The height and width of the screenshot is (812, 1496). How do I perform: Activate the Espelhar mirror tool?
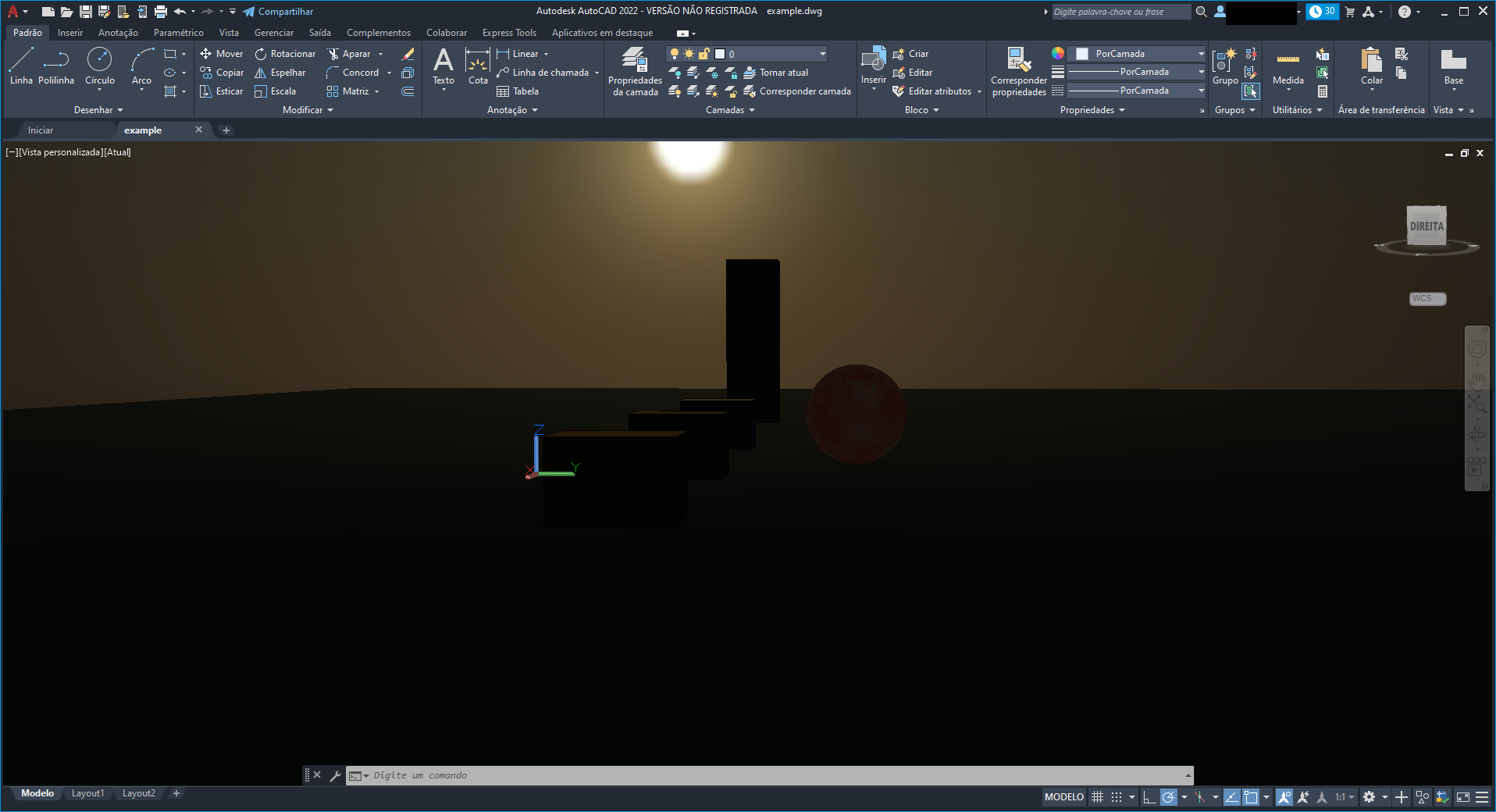[280, 73]
